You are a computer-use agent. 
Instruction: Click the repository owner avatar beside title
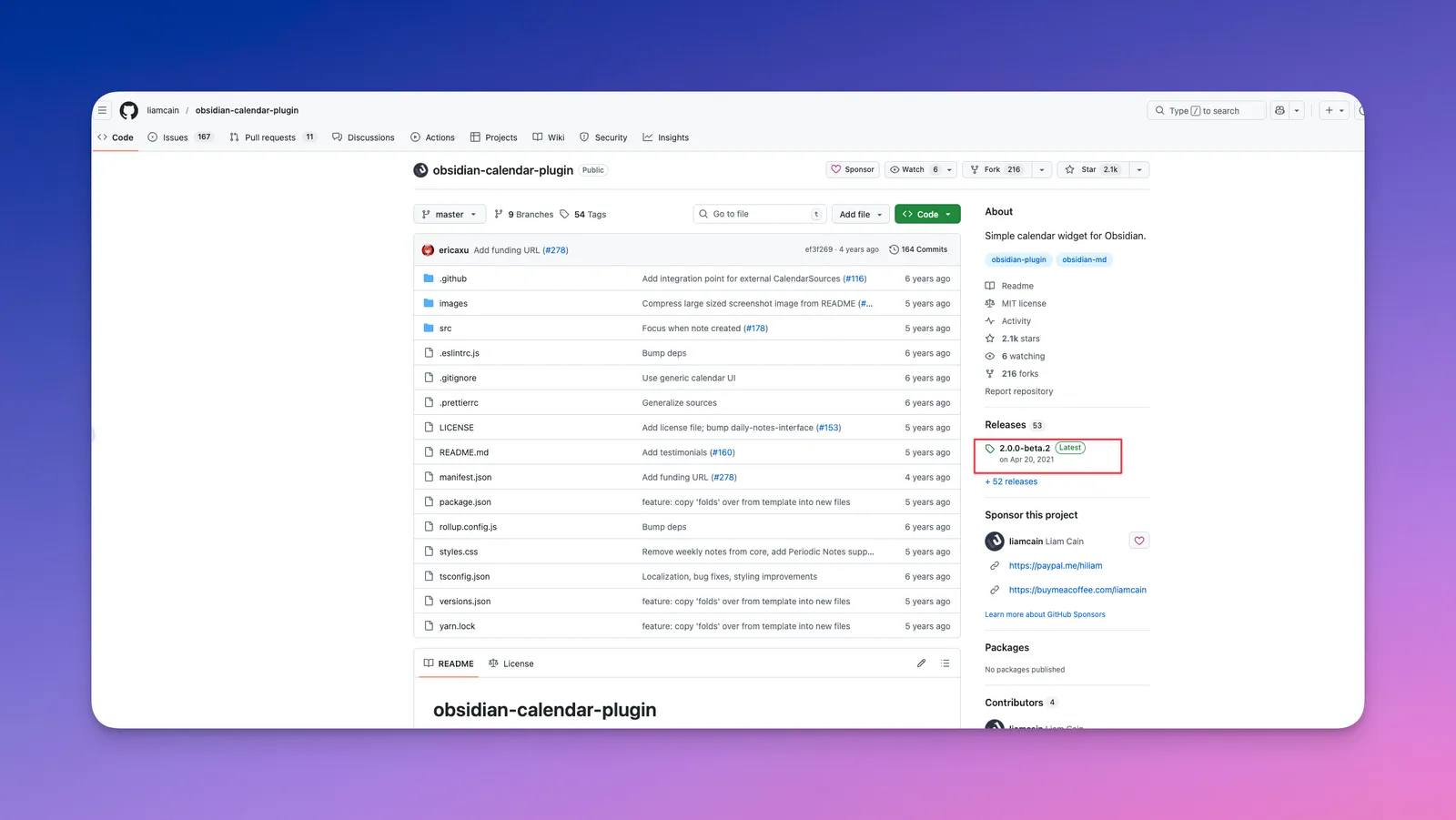click(x=420, y=170)
